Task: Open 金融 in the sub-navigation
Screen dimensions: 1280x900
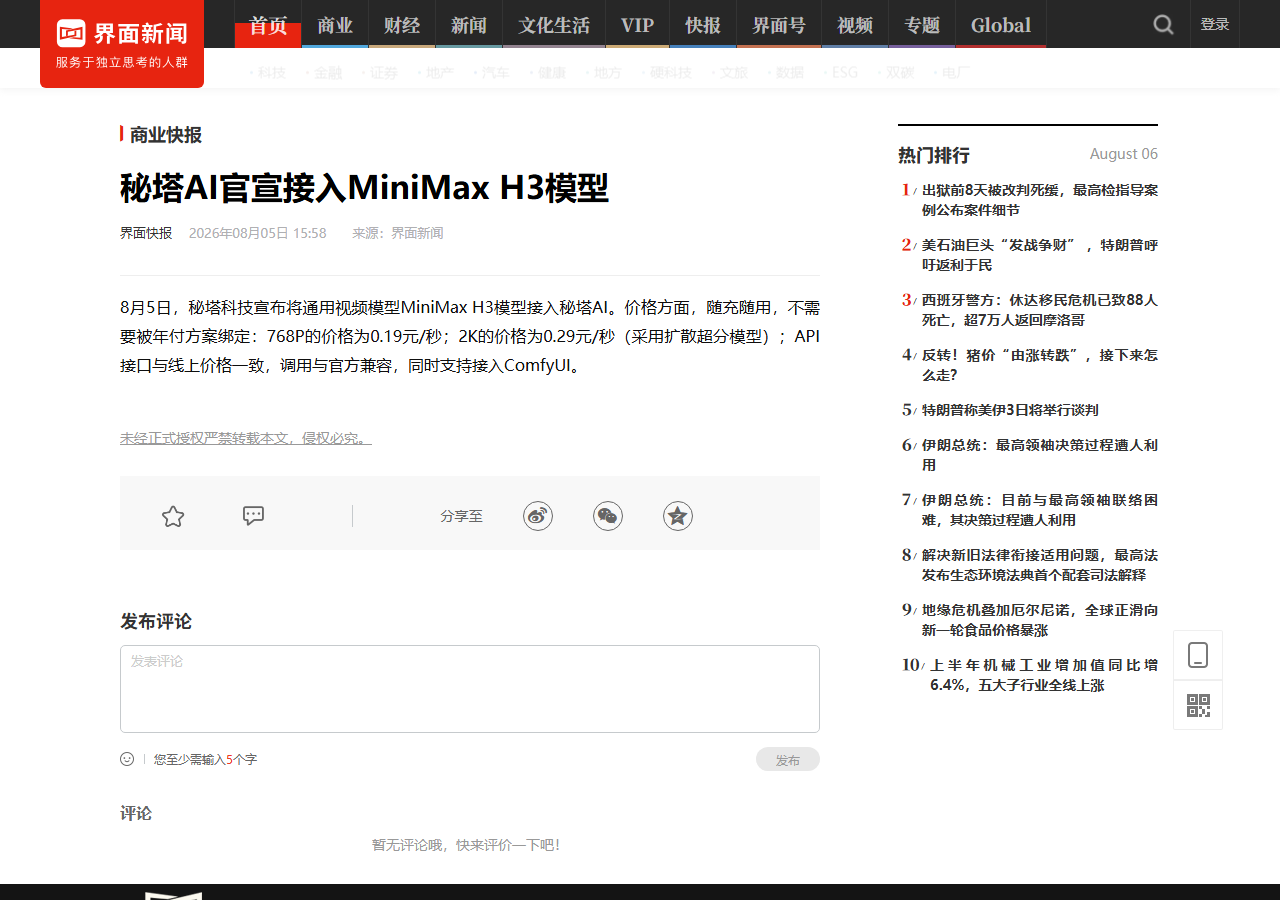Action: point(328,73)
